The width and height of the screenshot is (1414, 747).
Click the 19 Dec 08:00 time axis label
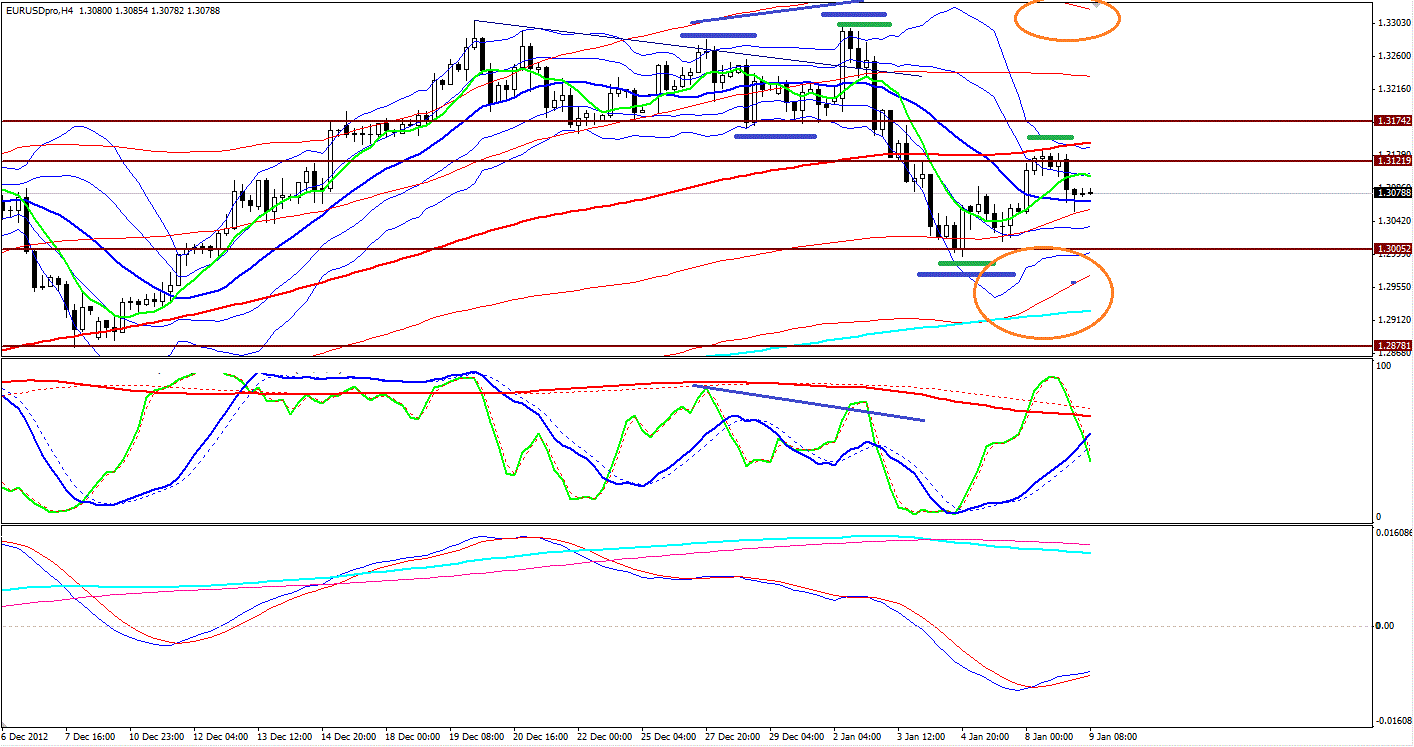pos(475,737)
